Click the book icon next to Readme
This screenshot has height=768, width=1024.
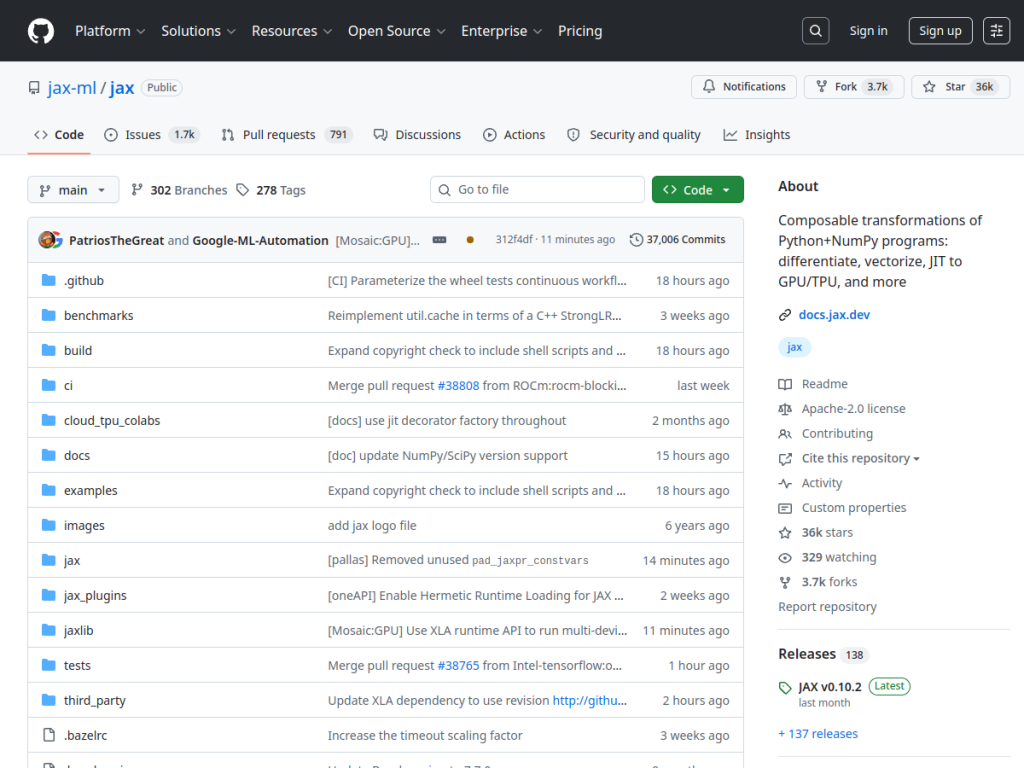tap(785, 384)
